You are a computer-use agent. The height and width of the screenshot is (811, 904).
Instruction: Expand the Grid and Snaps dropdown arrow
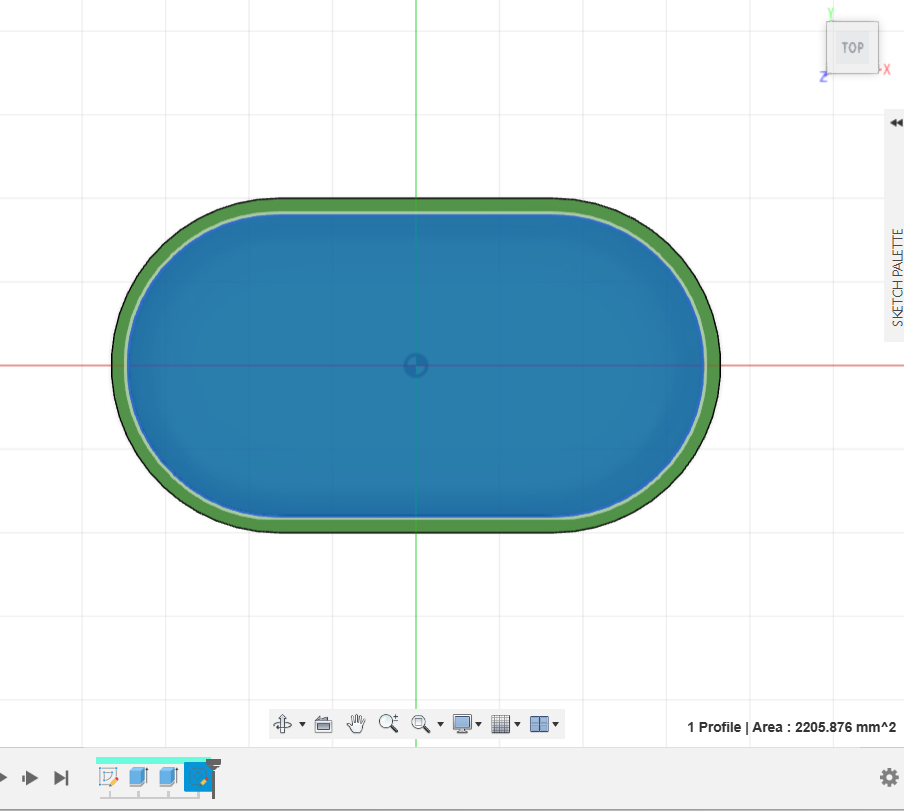517,725
